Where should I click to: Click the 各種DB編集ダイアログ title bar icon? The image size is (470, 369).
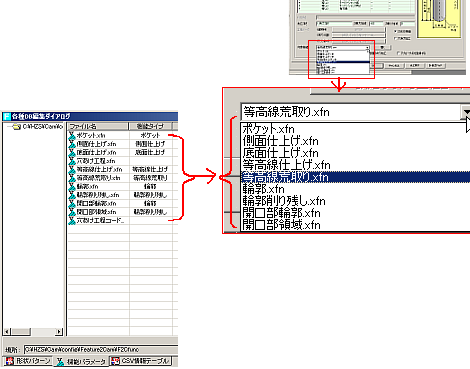pos(7,116)
